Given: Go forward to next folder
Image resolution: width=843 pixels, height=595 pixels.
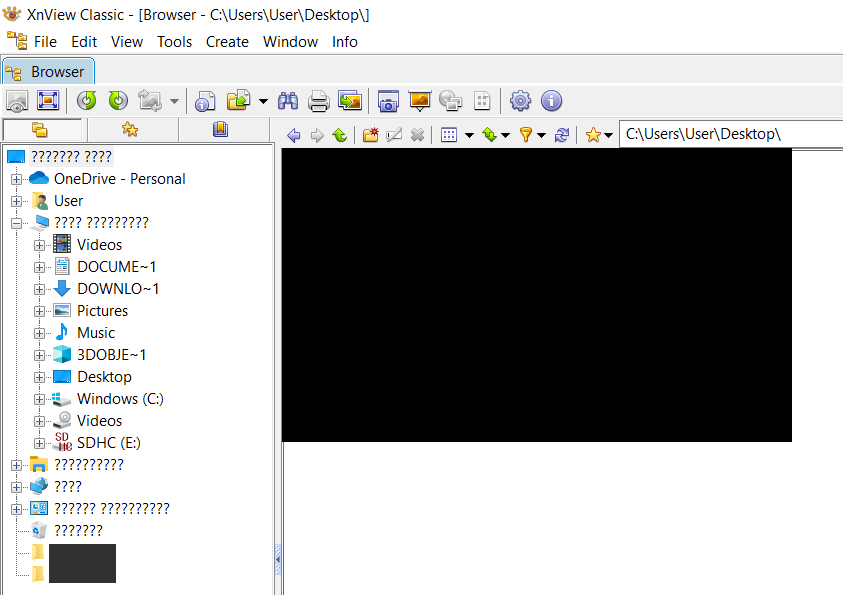Looking at the screenshot, I should click(x=317, y=135).
